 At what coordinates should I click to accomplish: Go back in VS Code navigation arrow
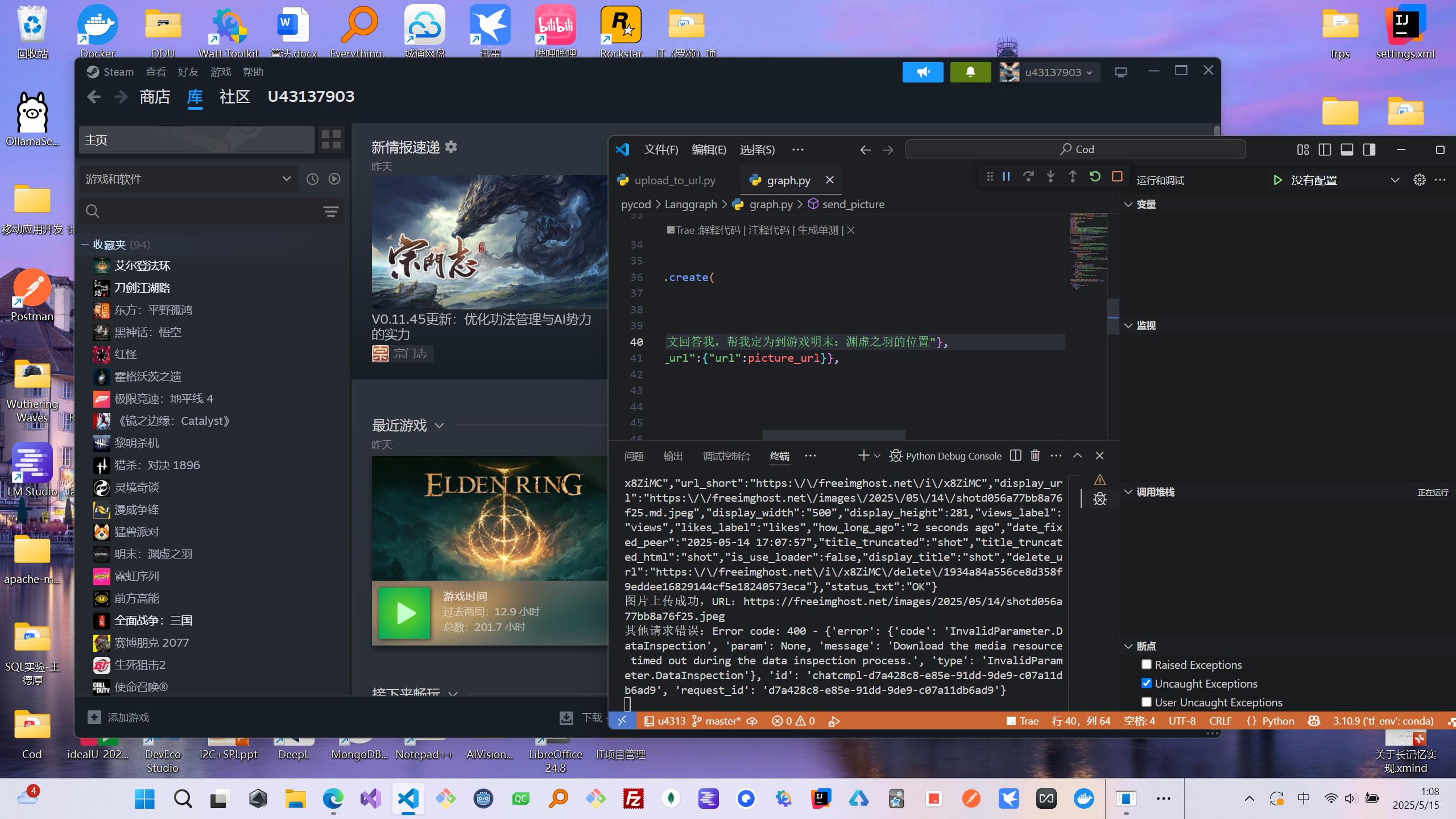tap(865, 150)
